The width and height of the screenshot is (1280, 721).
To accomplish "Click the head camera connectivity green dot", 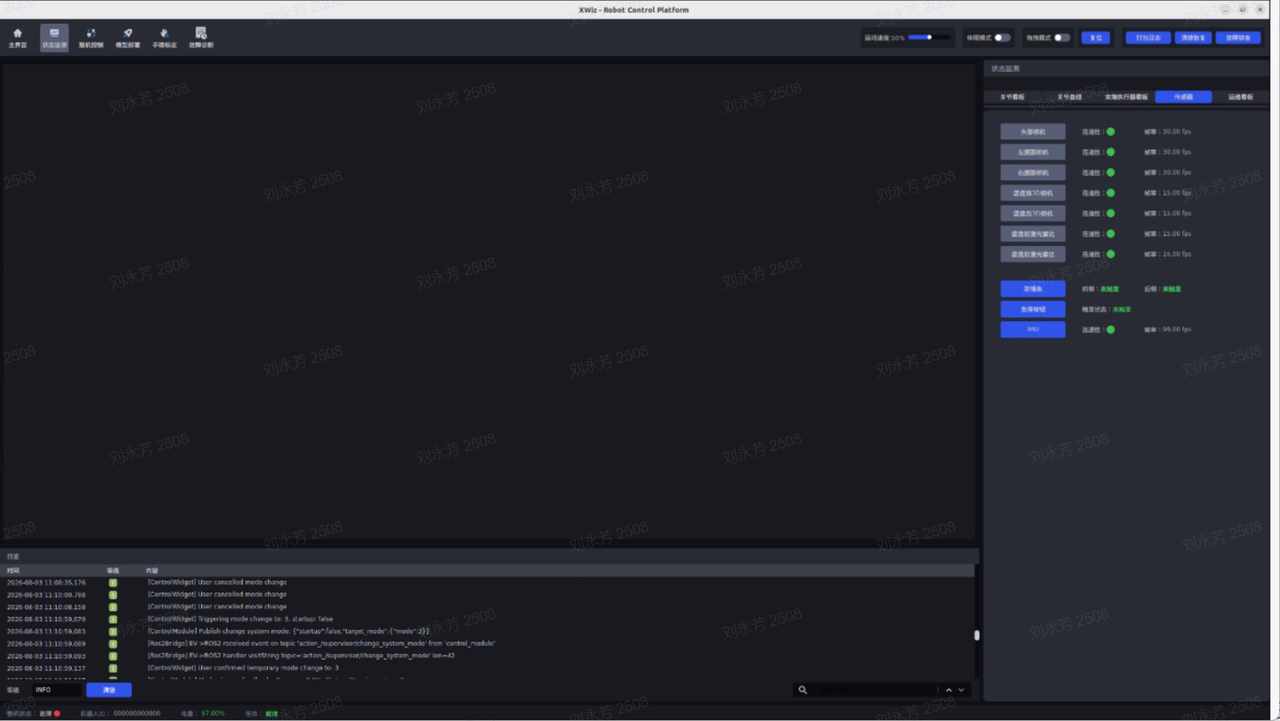I will point(1110,132).
